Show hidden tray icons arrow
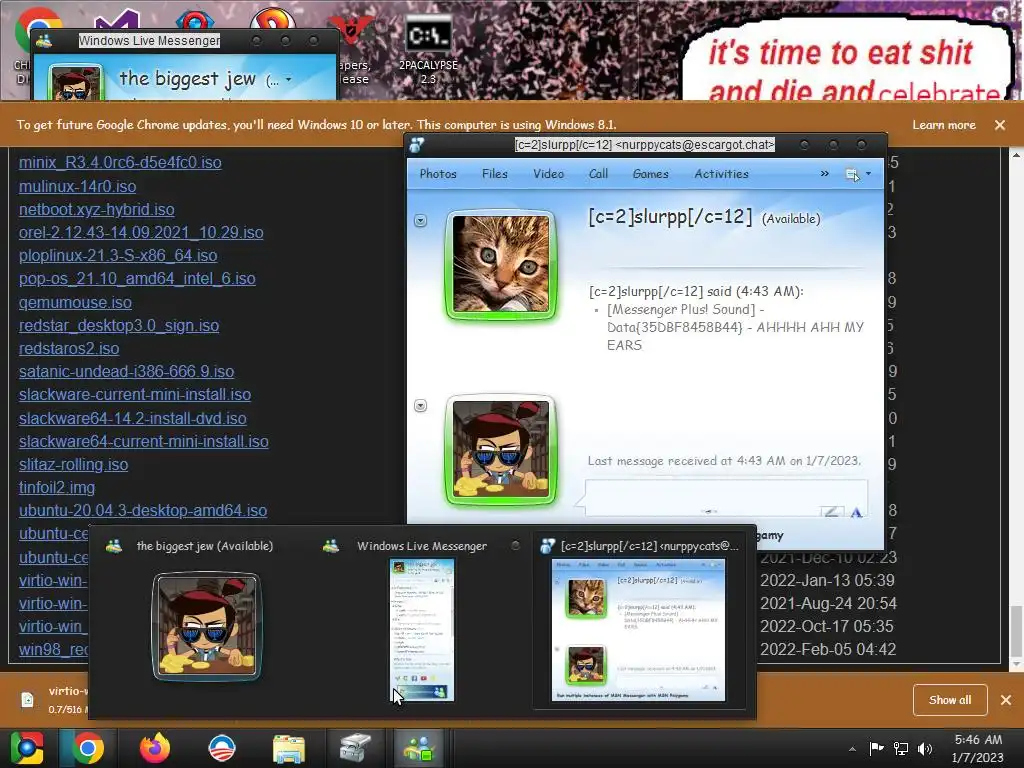1024x768 pixels. point(852,749)
